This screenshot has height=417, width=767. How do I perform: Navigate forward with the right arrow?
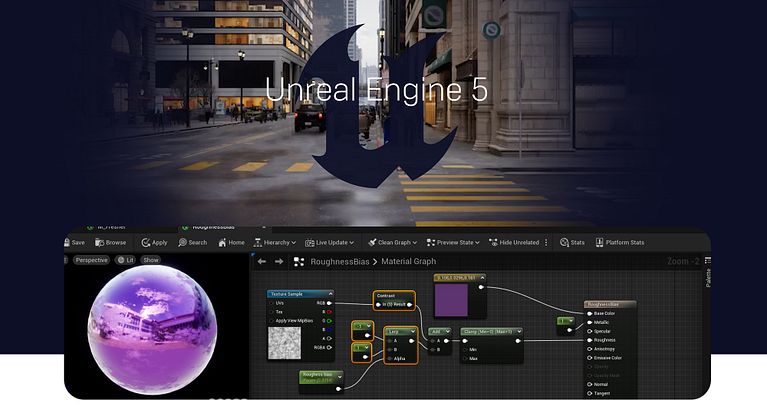click(x=277, y=262)
